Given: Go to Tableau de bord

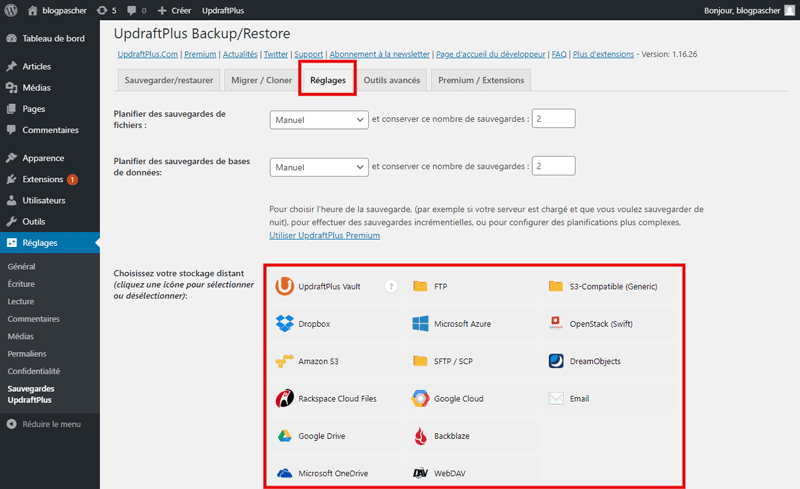Looking at the screenshot, I should pos(50,38).
